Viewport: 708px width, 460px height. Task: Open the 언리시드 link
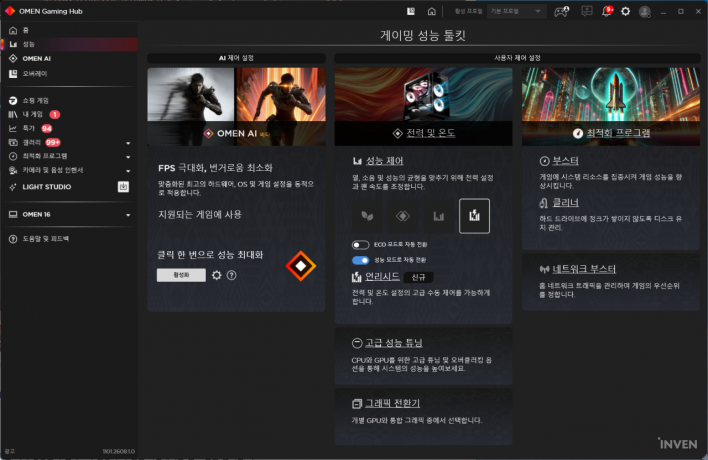(x=382, y=276)
